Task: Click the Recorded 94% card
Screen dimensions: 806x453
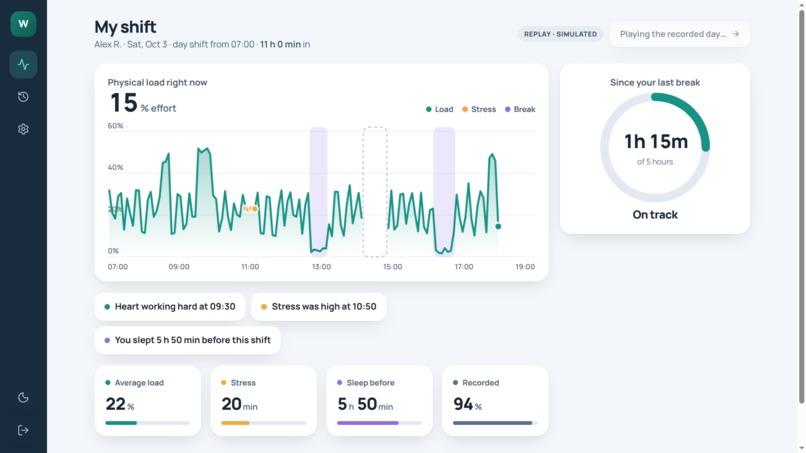Action: pos(495,401)
